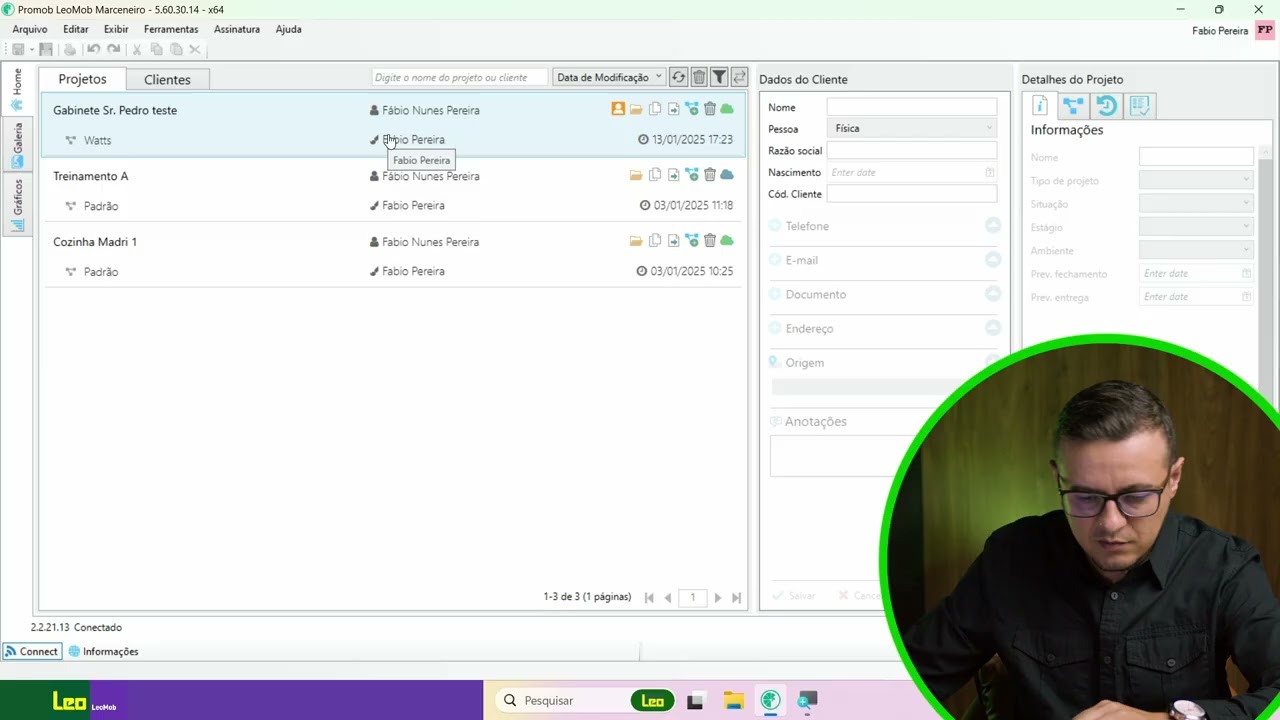Click the Nome field in Dados do Cliente

(911, 107)
